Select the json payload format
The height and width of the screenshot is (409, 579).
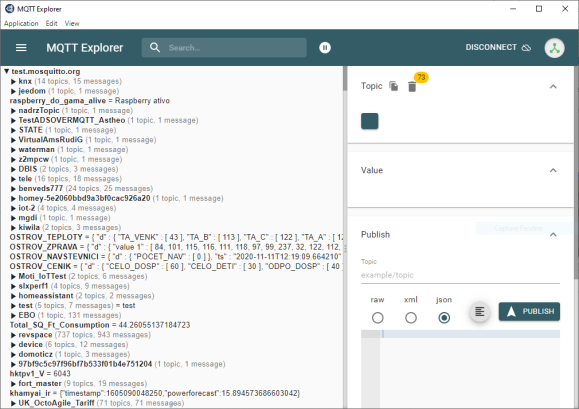coord(444,318)
